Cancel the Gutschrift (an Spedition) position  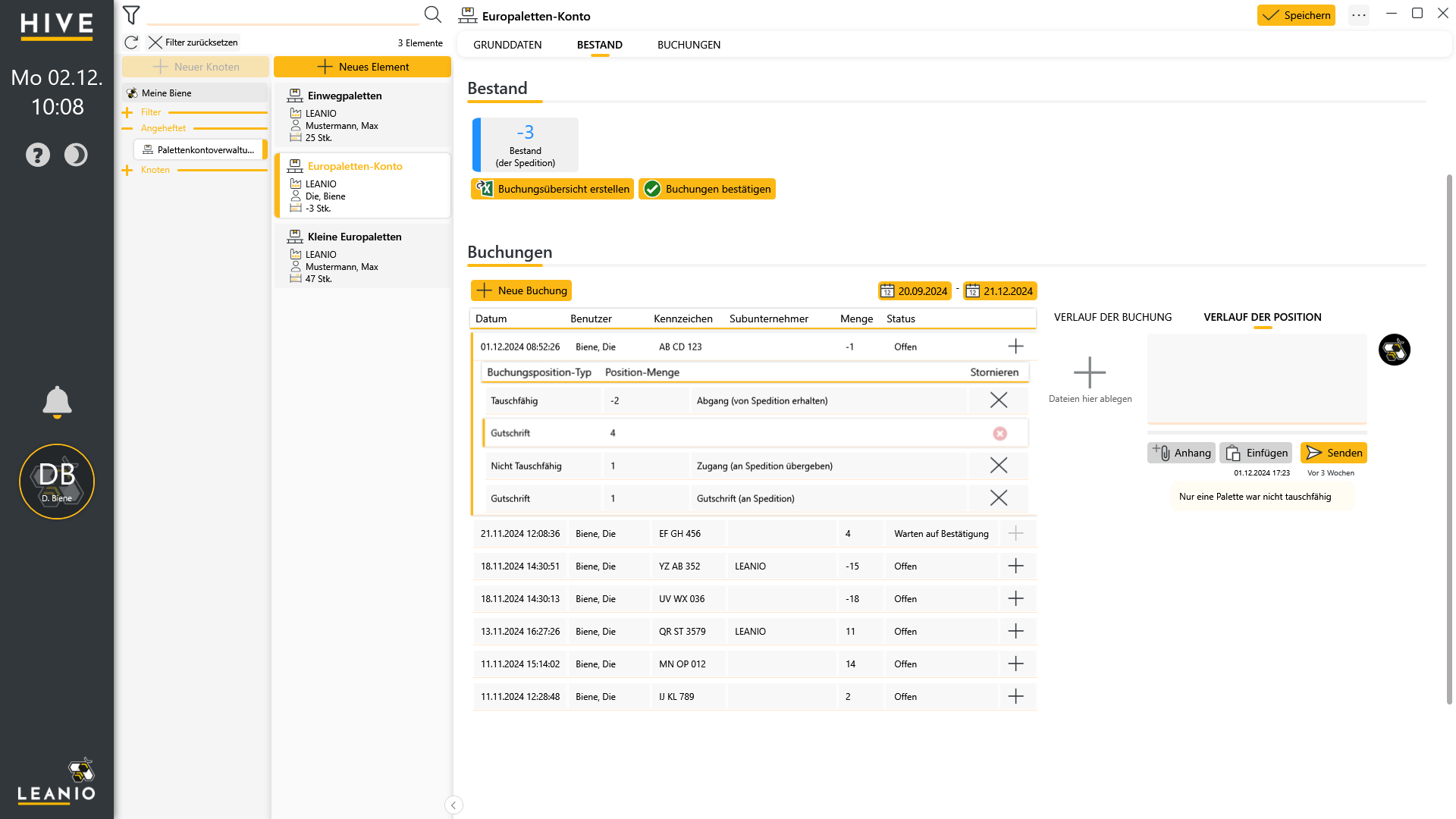coord(999,498)
